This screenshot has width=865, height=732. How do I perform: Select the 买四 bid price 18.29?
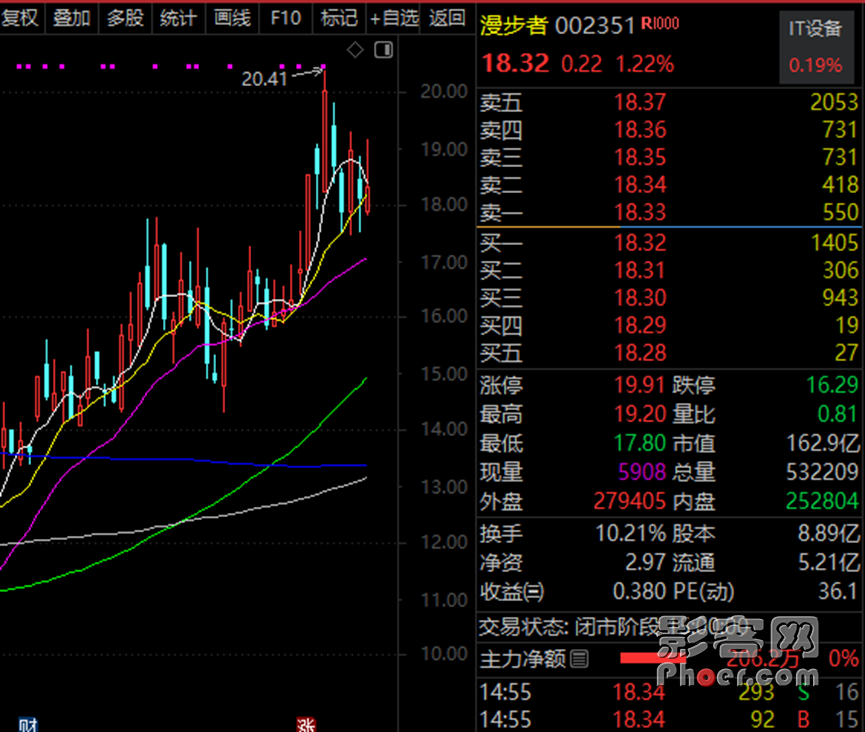click(640, 325)
